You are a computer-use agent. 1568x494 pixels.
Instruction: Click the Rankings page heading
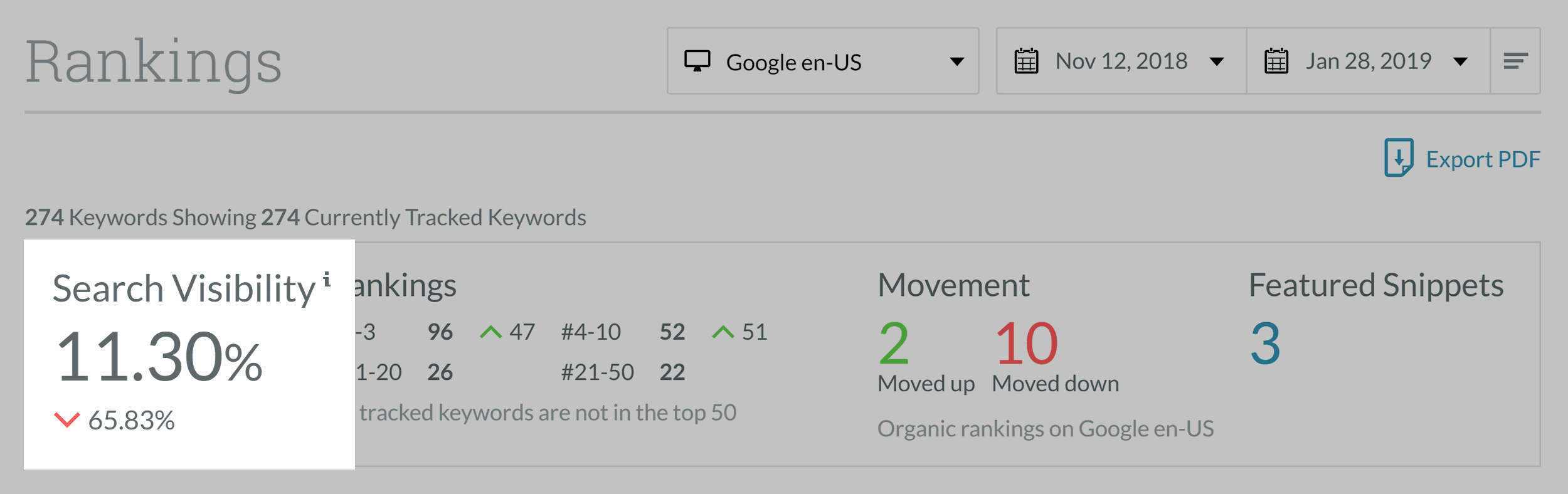tap(154, 62)
